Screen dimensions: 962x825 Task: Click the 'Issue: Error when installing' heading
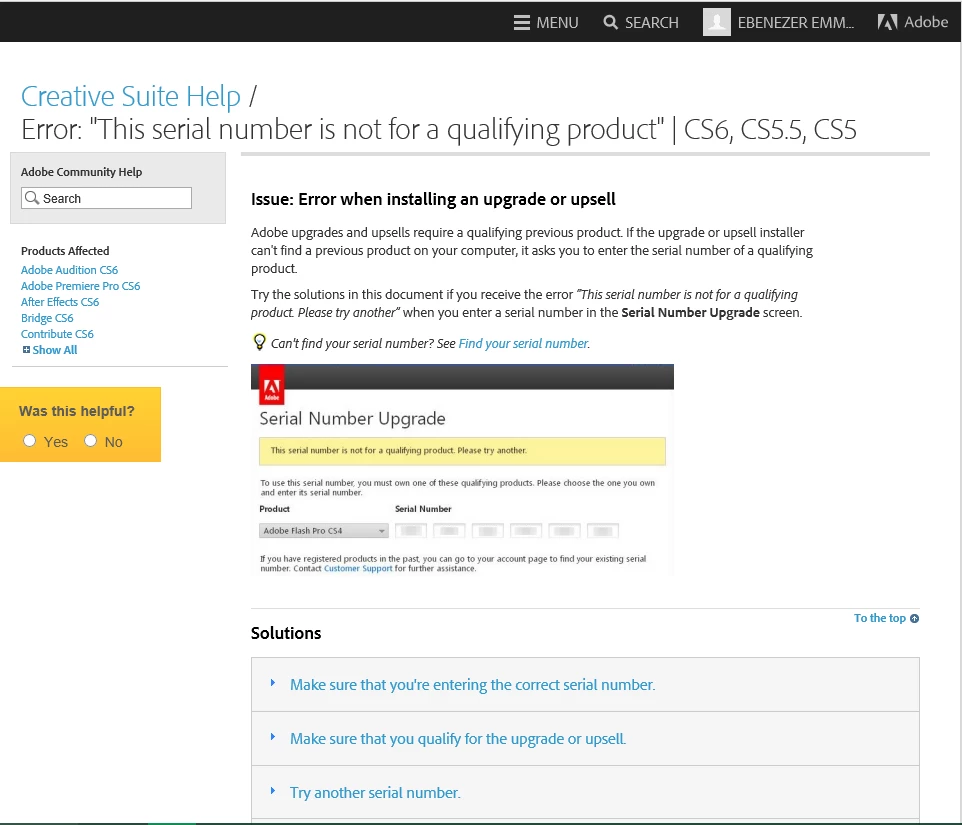(x=433, y=199)
